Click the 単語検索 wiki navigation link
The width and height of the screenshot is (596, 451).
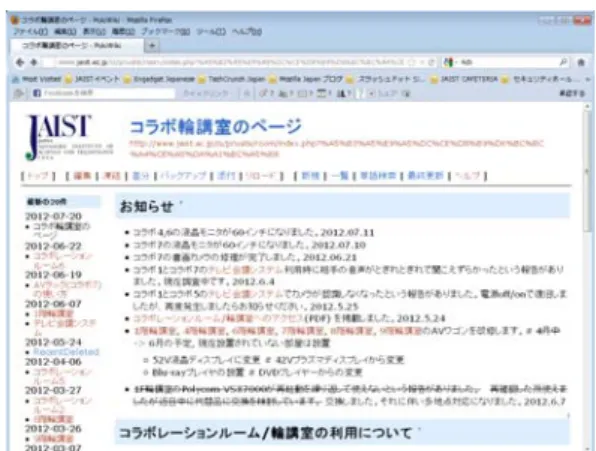pos(377,176)
